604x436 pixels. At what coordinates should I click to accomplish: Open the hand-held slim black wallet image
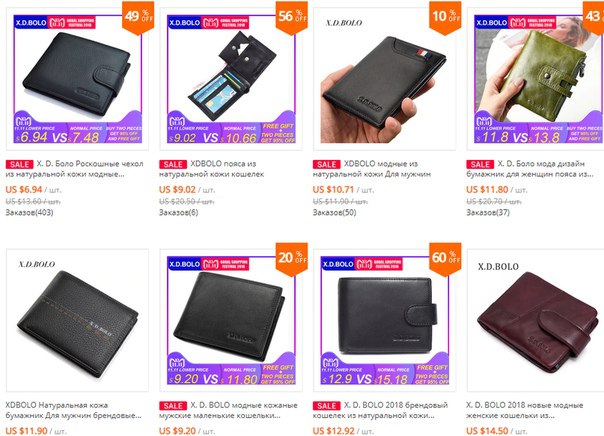click(384, 79)
